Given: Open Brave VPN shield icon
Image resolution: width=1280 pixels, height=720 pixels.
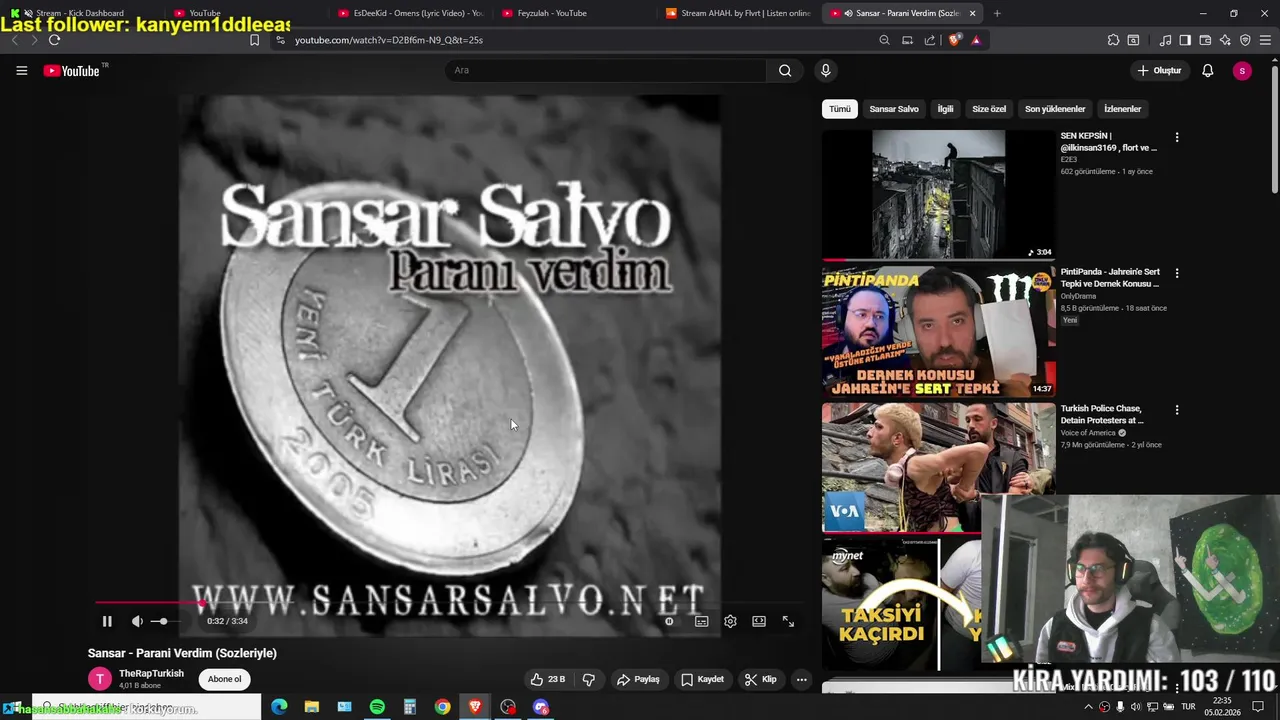Looking at the screenshot, I should point(1245,40).
